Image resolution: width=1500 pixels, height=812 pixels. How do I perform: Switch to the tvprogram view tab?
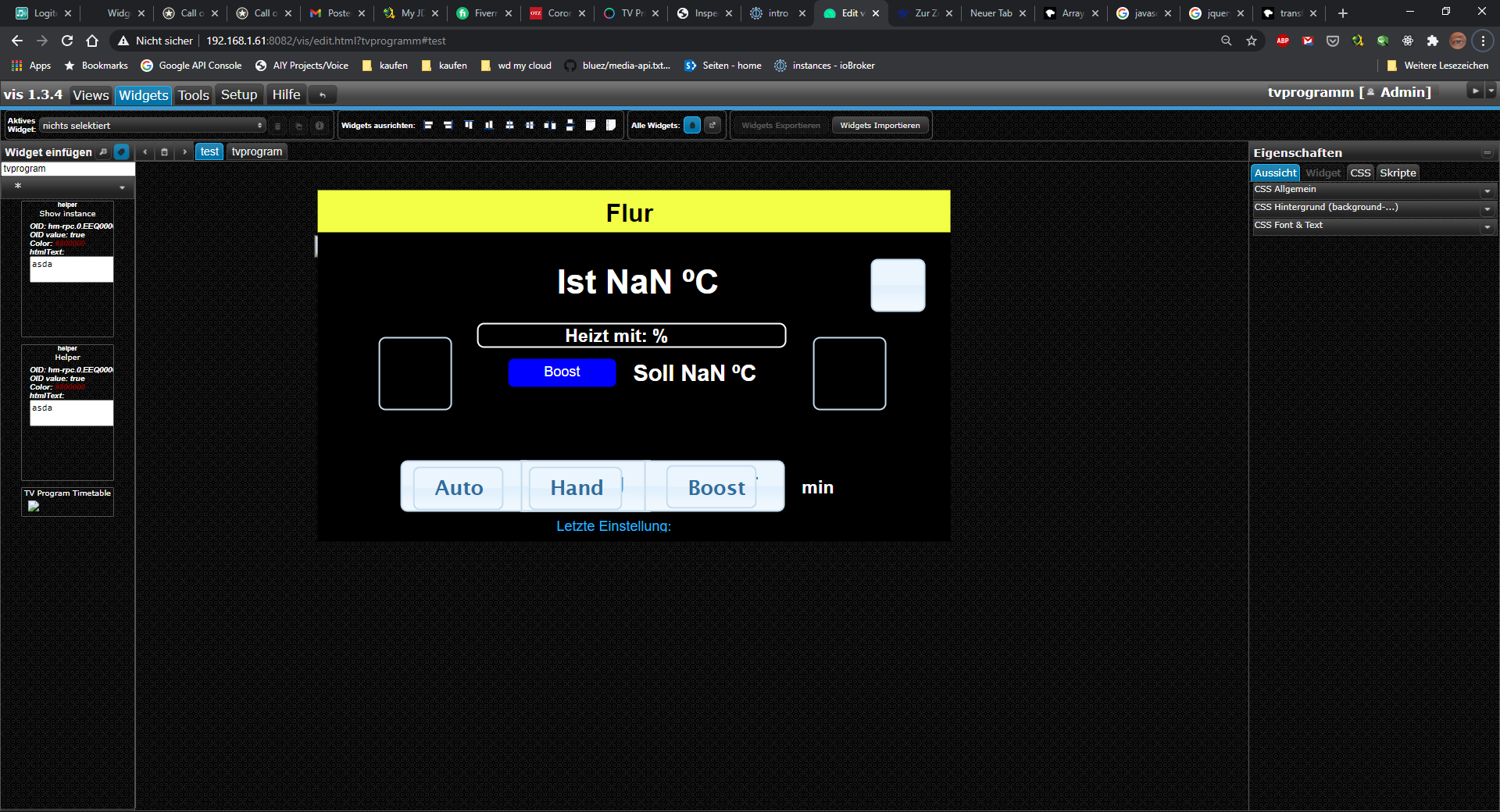[257, 151]
